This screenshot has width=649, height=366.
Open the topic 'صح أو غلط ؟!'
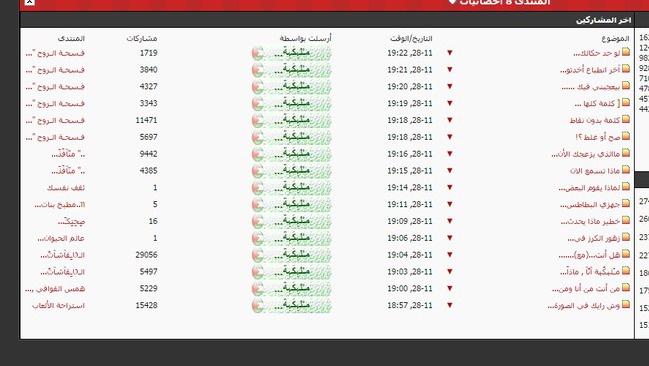click(598, 137)
